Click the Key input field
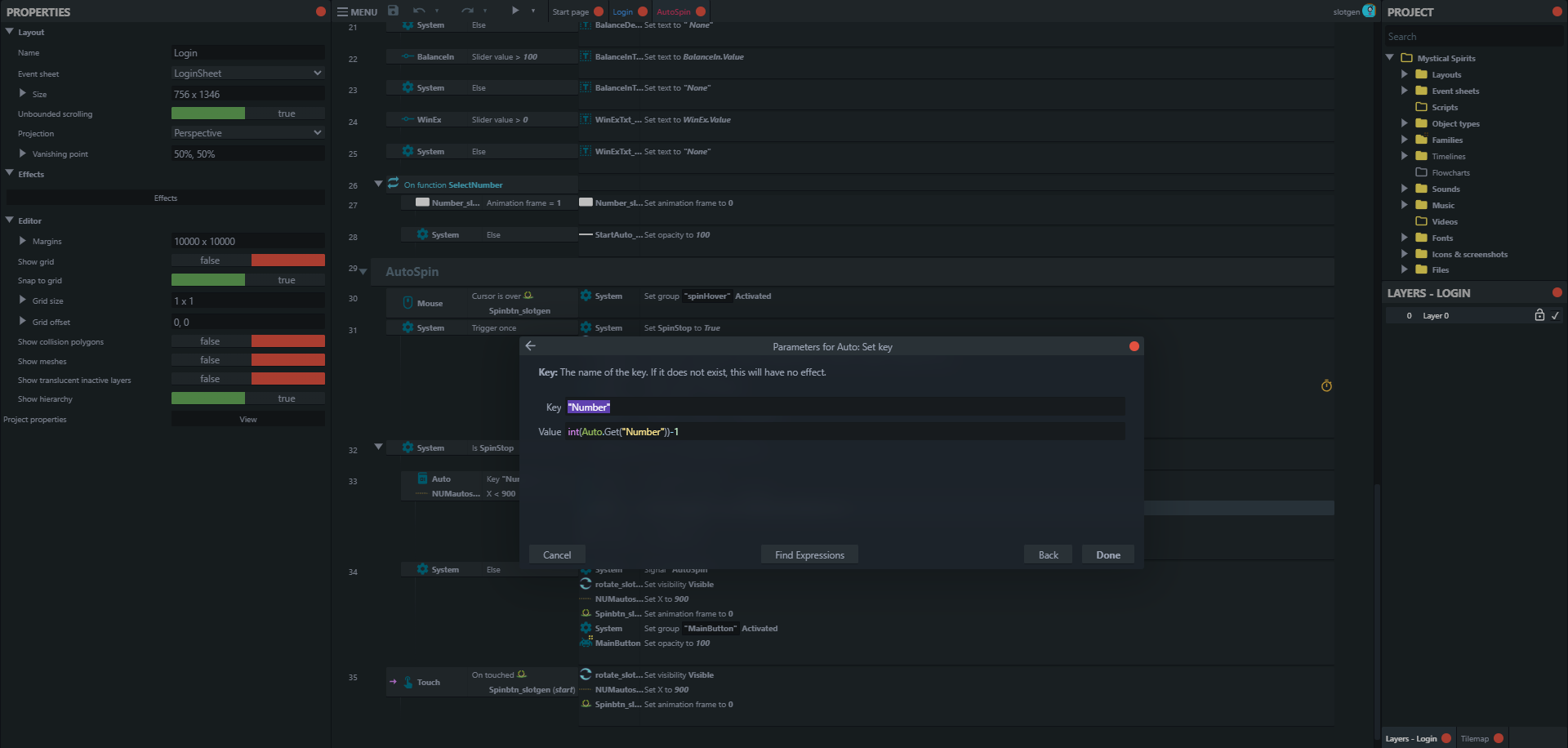Image resolution: width=1568 pixels, height=748 pixels. (x=845, y=407)
